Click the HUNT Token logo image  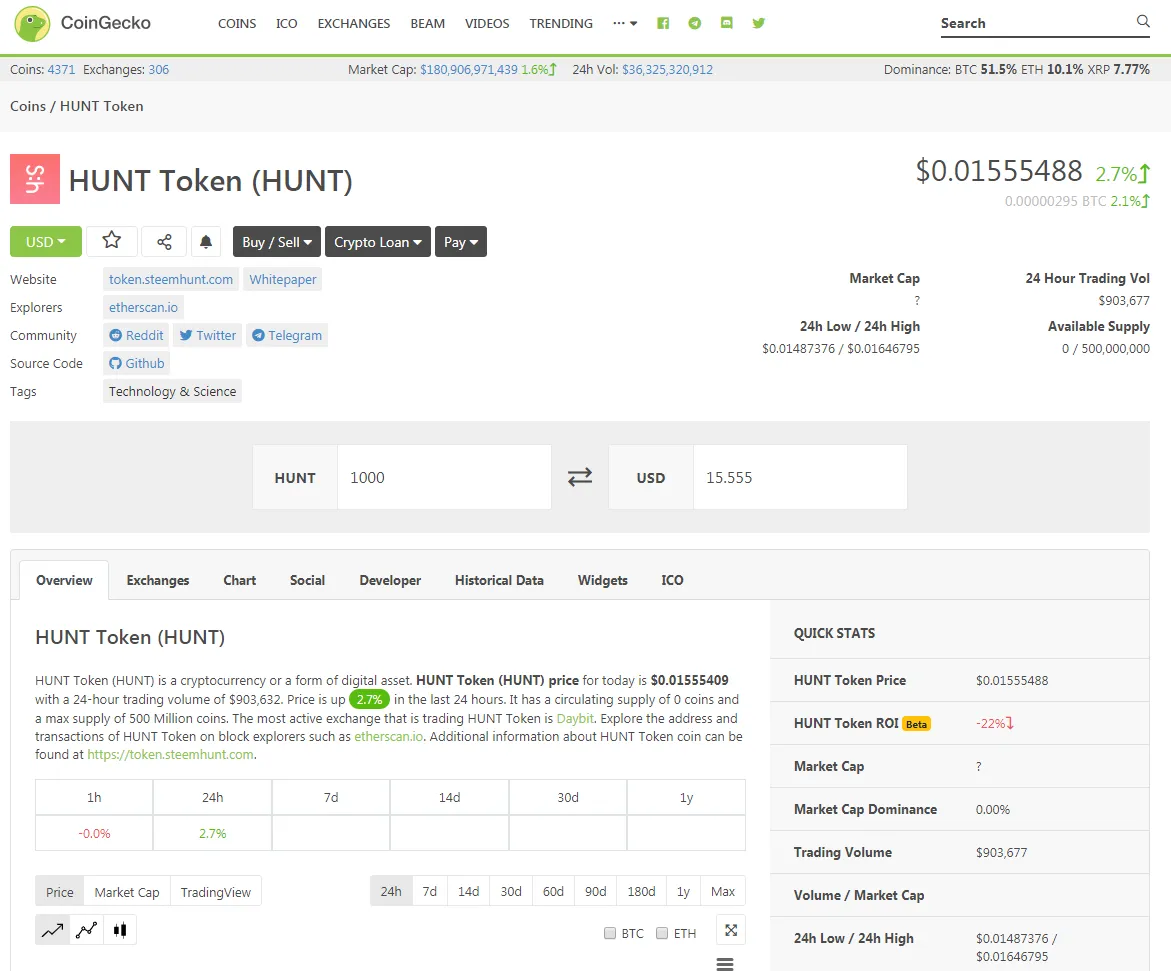(x=35, y=179)
